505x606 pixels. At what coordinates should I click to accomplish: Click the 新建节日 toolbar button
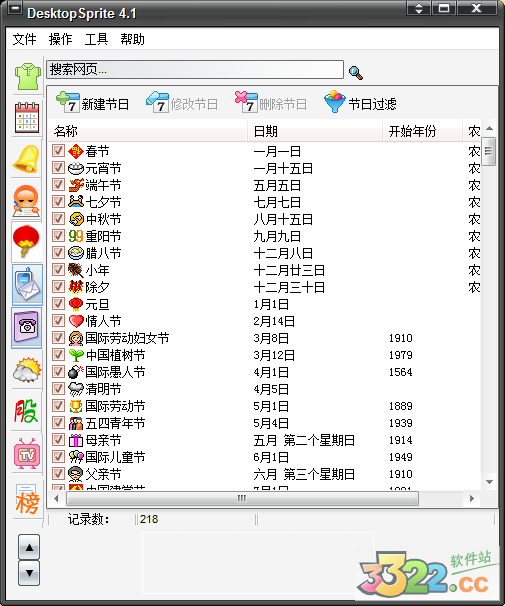pyautogui.click(x=92, y=103)
